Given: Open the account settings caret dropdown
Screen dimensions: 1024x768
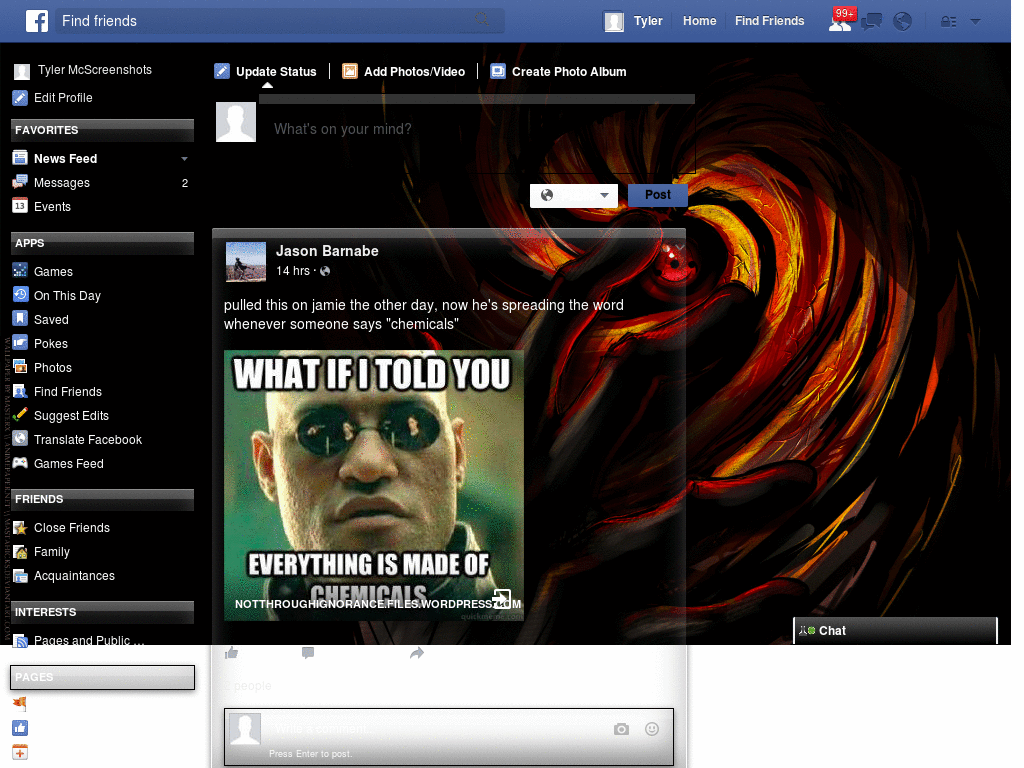Looking at the screenshot, I should coord(975,21).
